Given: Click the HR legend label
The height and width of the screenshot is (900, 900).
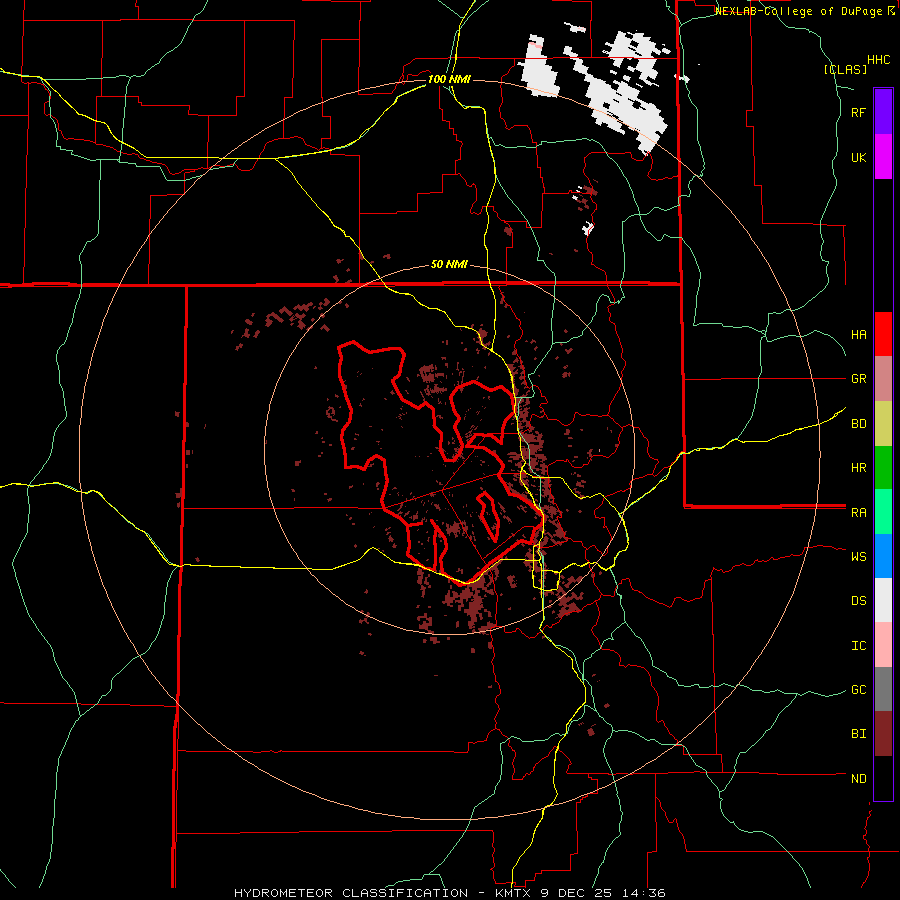Looking at the screenshot, I should tap(858, 468).
